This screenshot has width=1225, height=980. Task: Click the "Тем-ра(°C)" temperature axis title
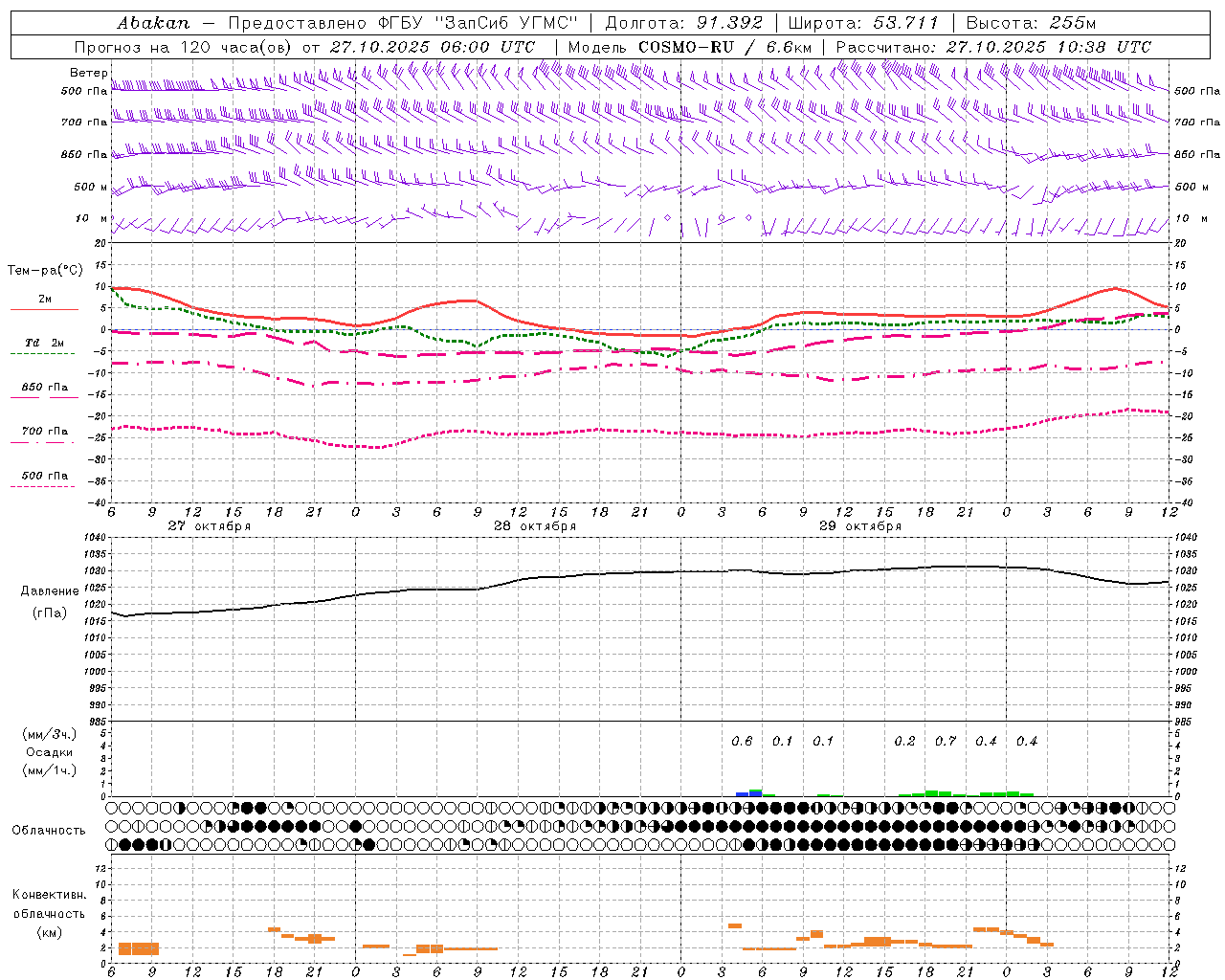(45, 271)
